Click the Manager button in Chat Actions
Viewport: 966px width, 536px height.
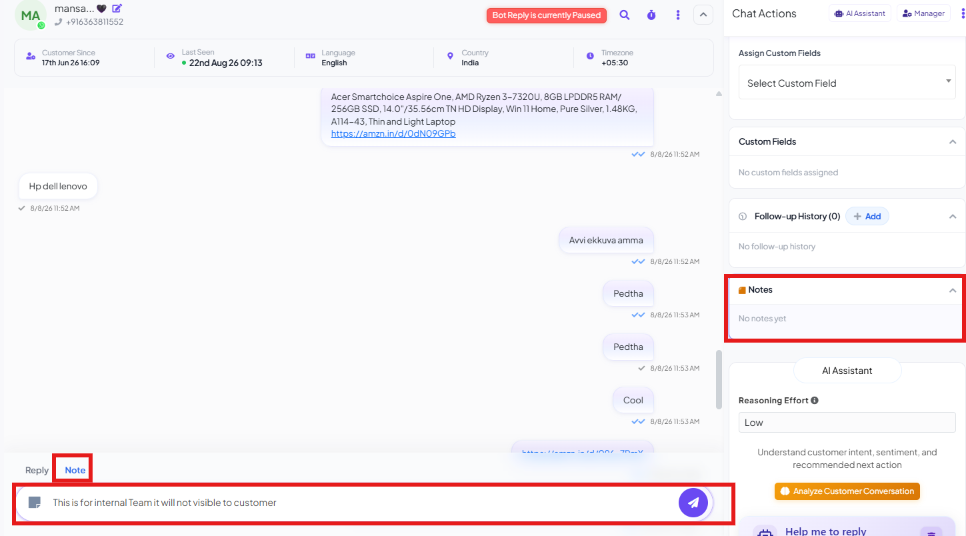pyautogui.click(x=923, y=14)
